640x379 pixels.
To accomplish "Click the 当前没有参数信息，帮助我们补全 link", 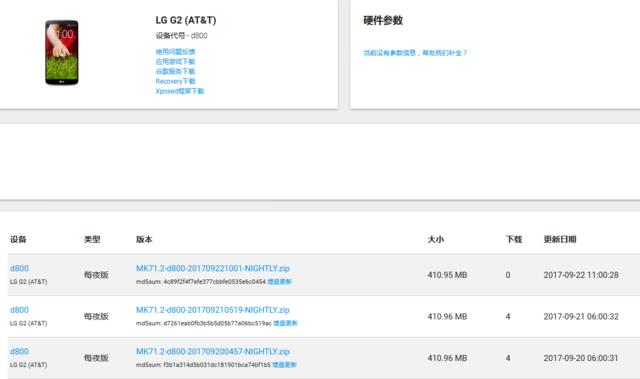I will (x=415, y=53).
